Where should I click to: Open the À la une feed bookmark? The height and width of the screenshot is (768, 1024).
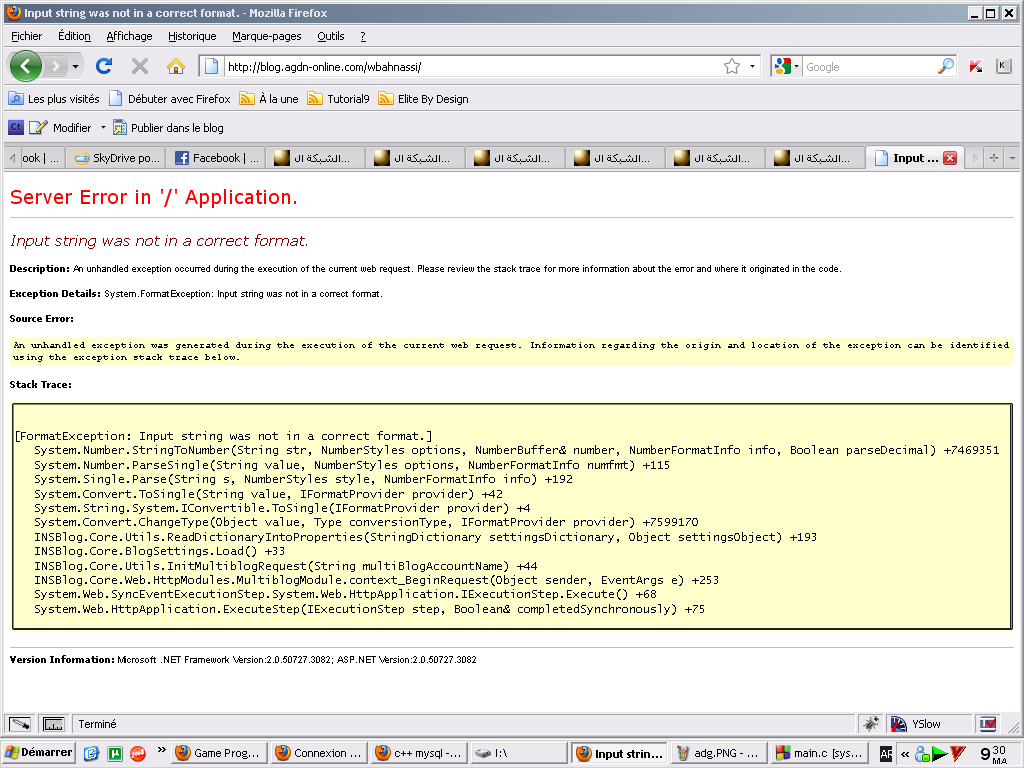click(269, 99)
